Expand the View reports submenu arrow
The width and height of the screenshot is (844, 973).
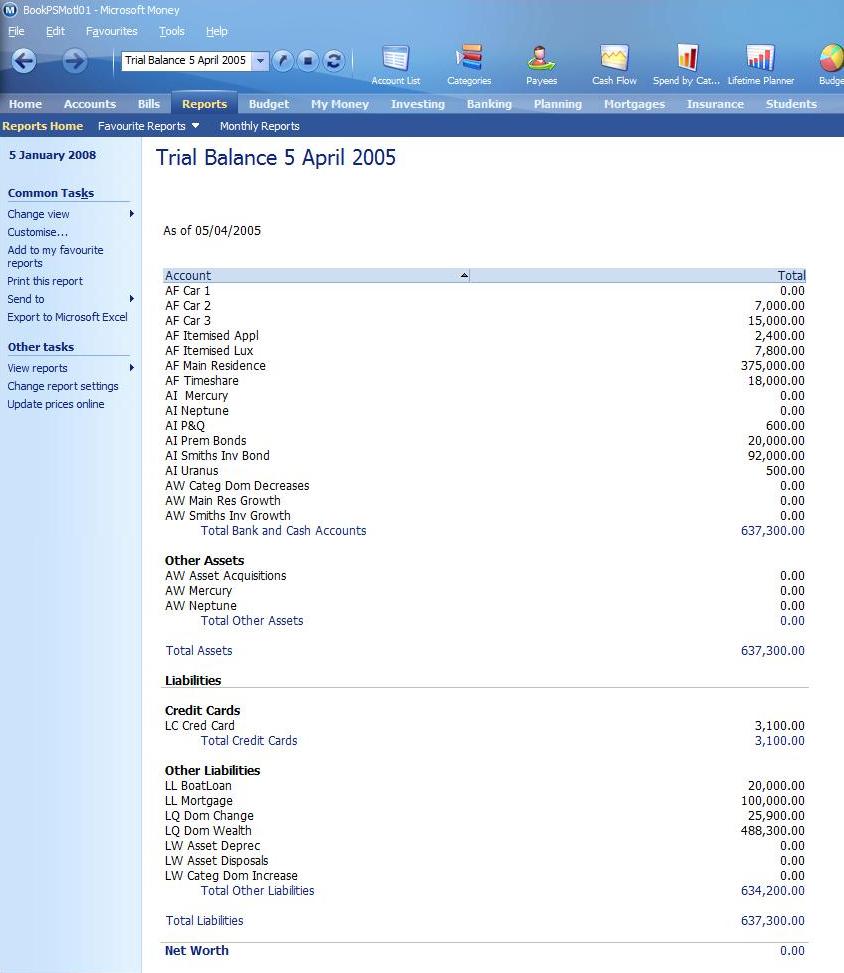pyautogui.click(x=132, y=367)
